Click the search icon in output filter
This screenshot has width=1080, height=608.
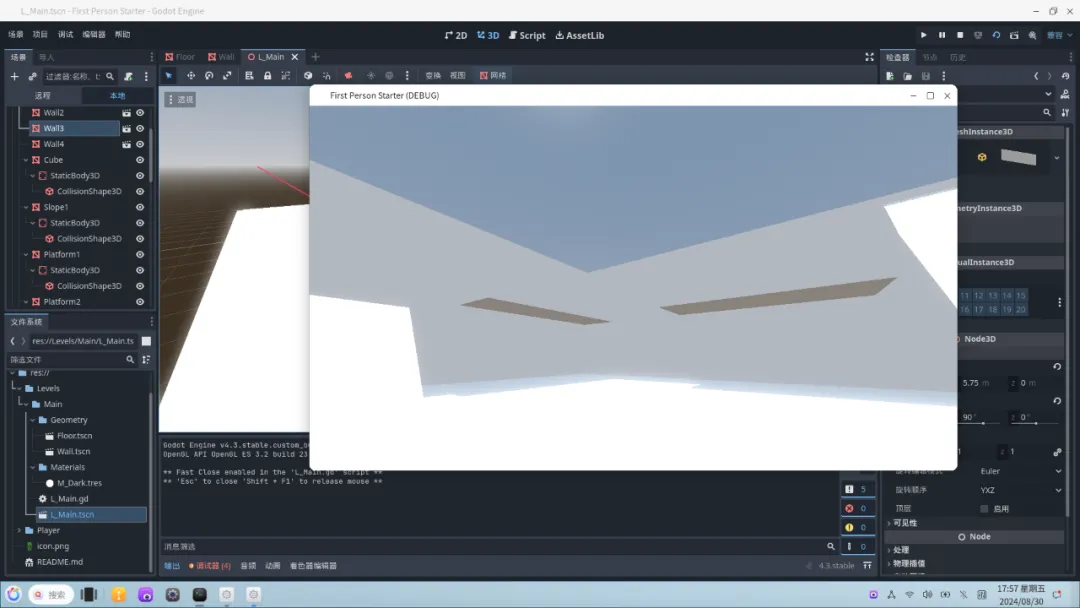[x=831, y=547]
